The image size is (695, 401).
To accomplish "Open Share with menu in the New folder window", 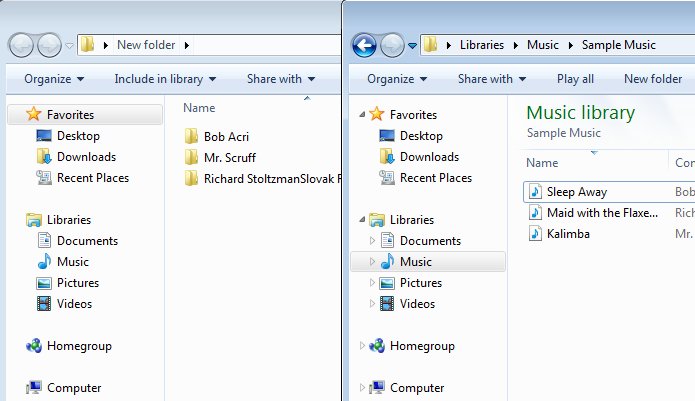I will pos(281,79).
